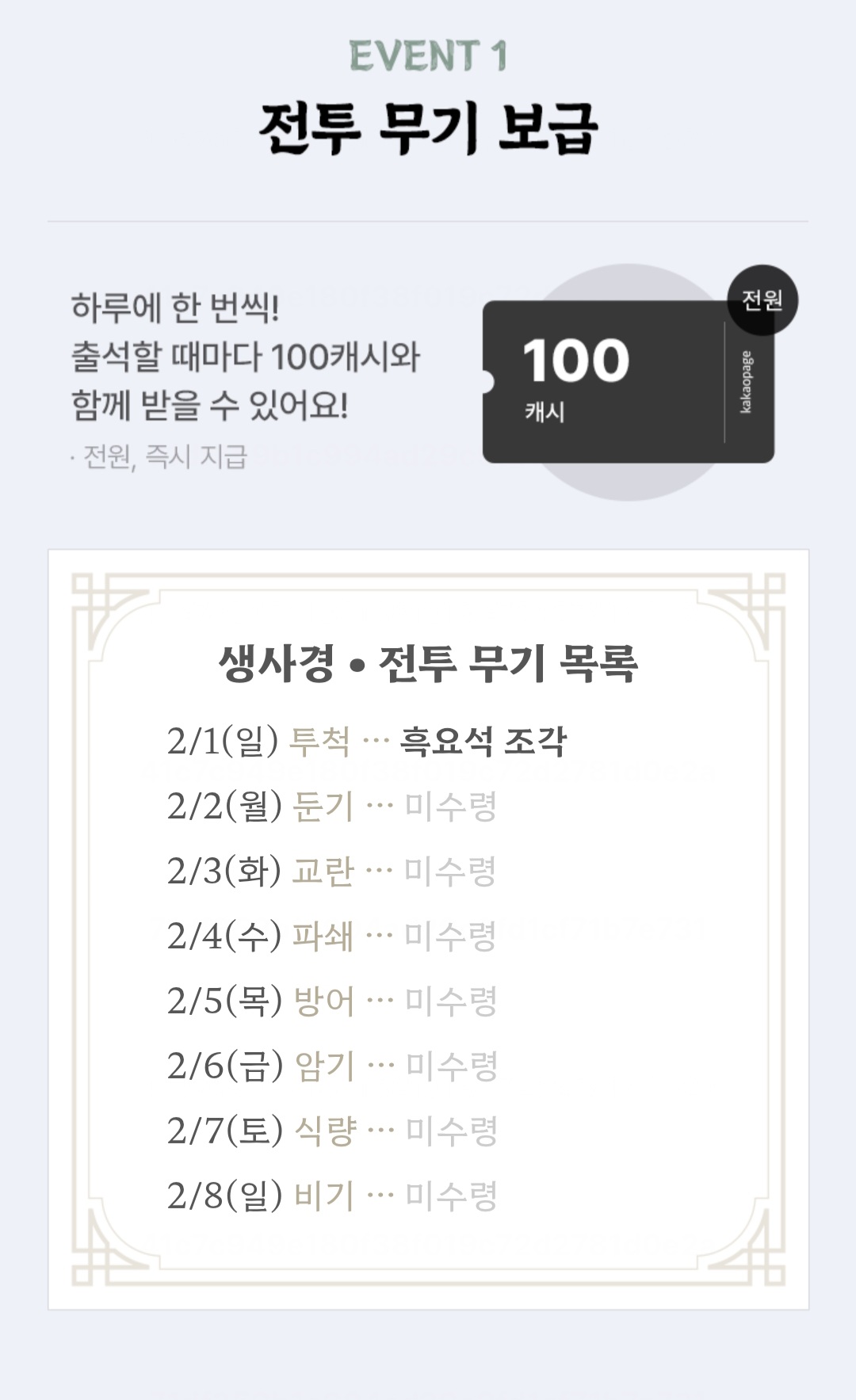Image resolution: width=856 pixels, height=1400 pixels.
Task: Select the 둔기 weapon label
Action: click(x=323, y=807)
